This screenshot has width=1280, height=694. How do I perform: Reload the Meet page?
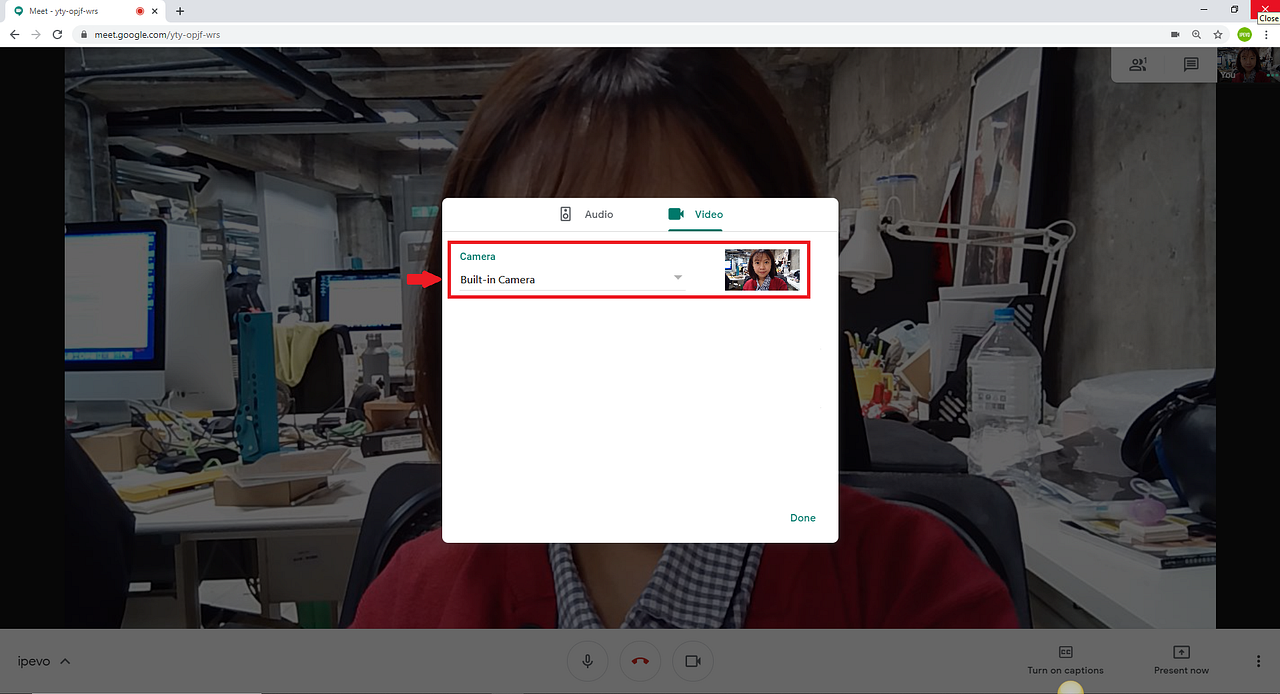pos(57,34)
